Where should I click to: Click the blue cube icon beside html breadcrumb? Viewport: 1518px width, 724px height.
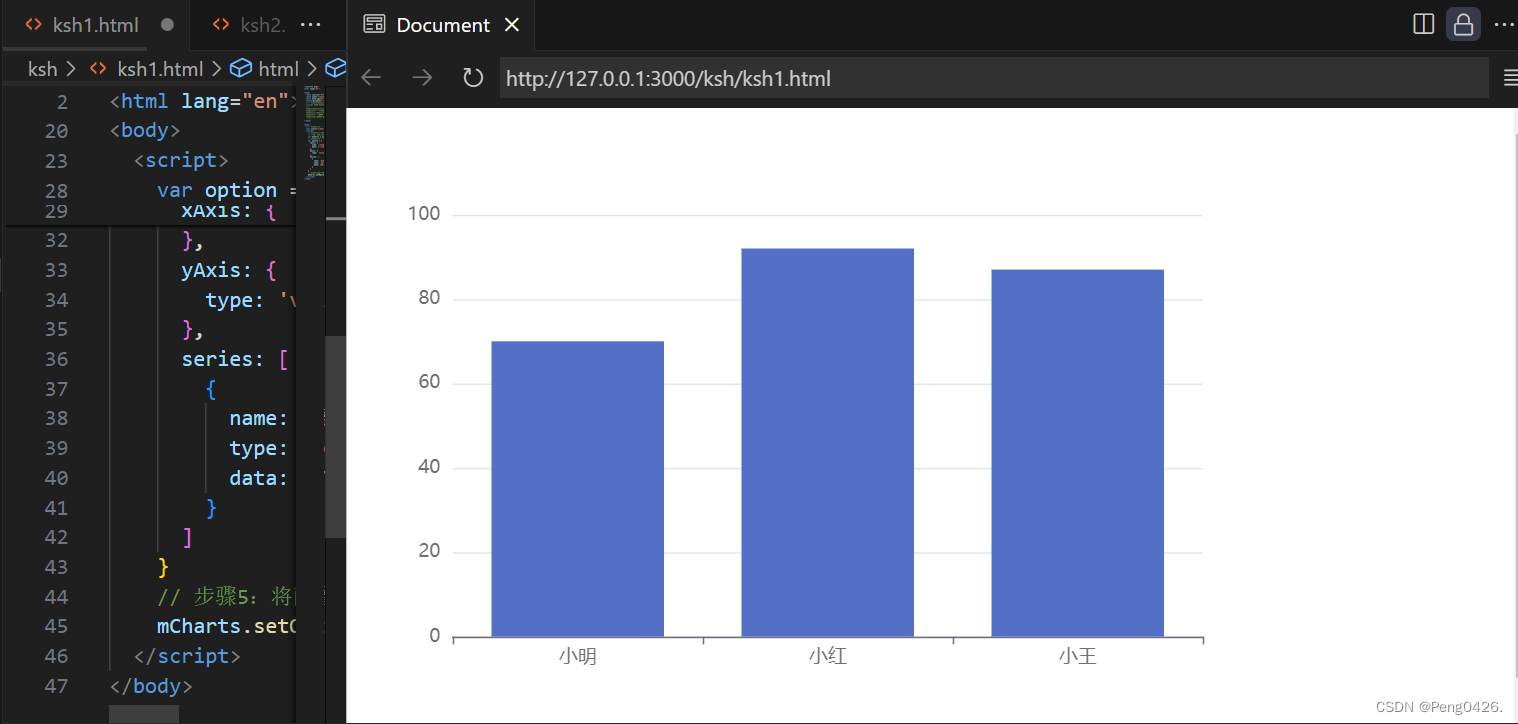pyautogui.click(x=240, y=68)
